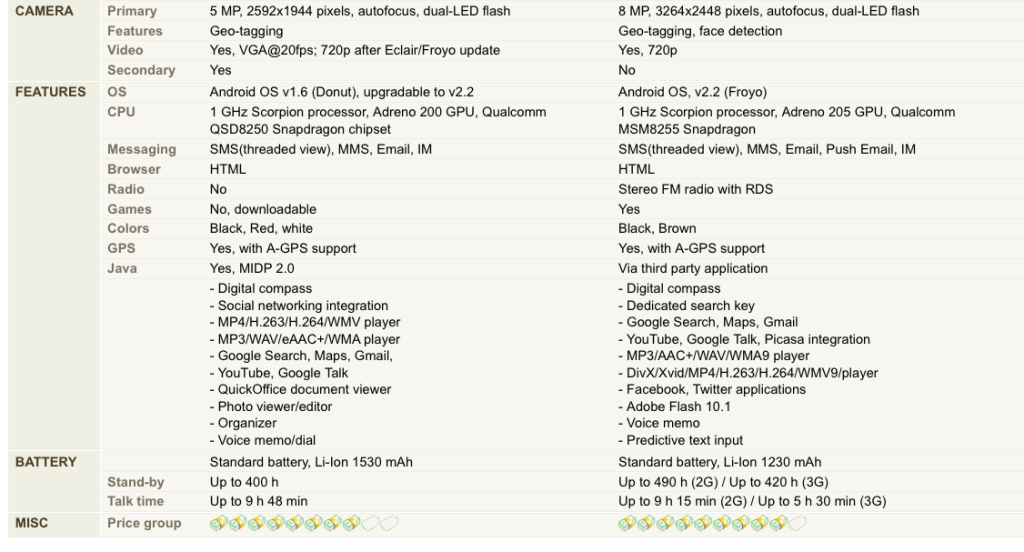Click the Radio row label
The image size is (1024, 552).
(125, 189)
